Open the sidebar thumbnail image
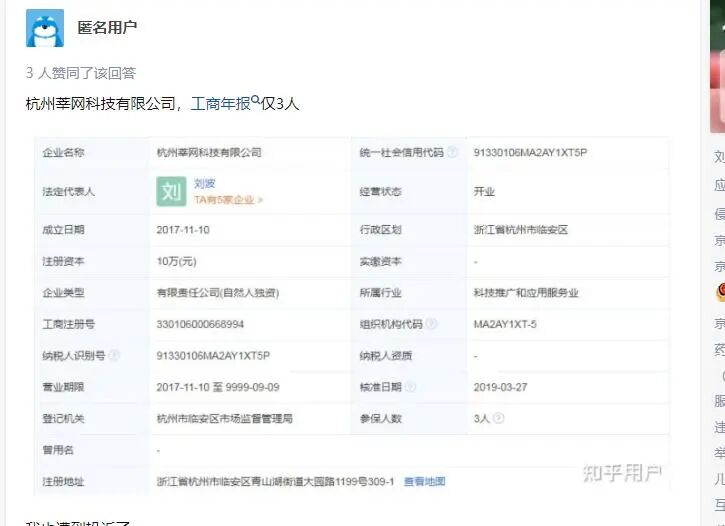The height and width of the screenshot is (526, 725). 718,67
